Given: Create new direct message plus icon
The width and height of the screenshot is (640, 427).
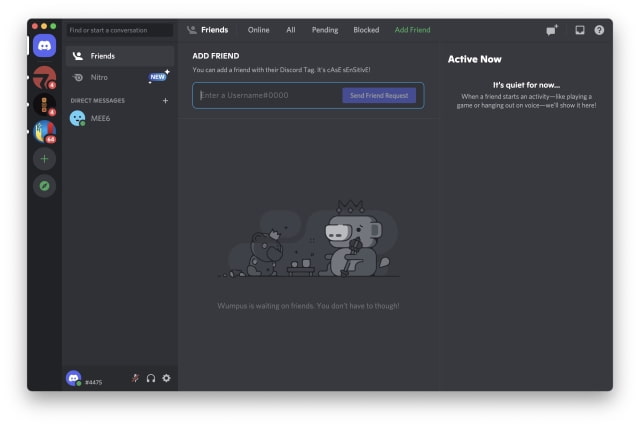Looking at the screenshot, I should coord(165,100).
